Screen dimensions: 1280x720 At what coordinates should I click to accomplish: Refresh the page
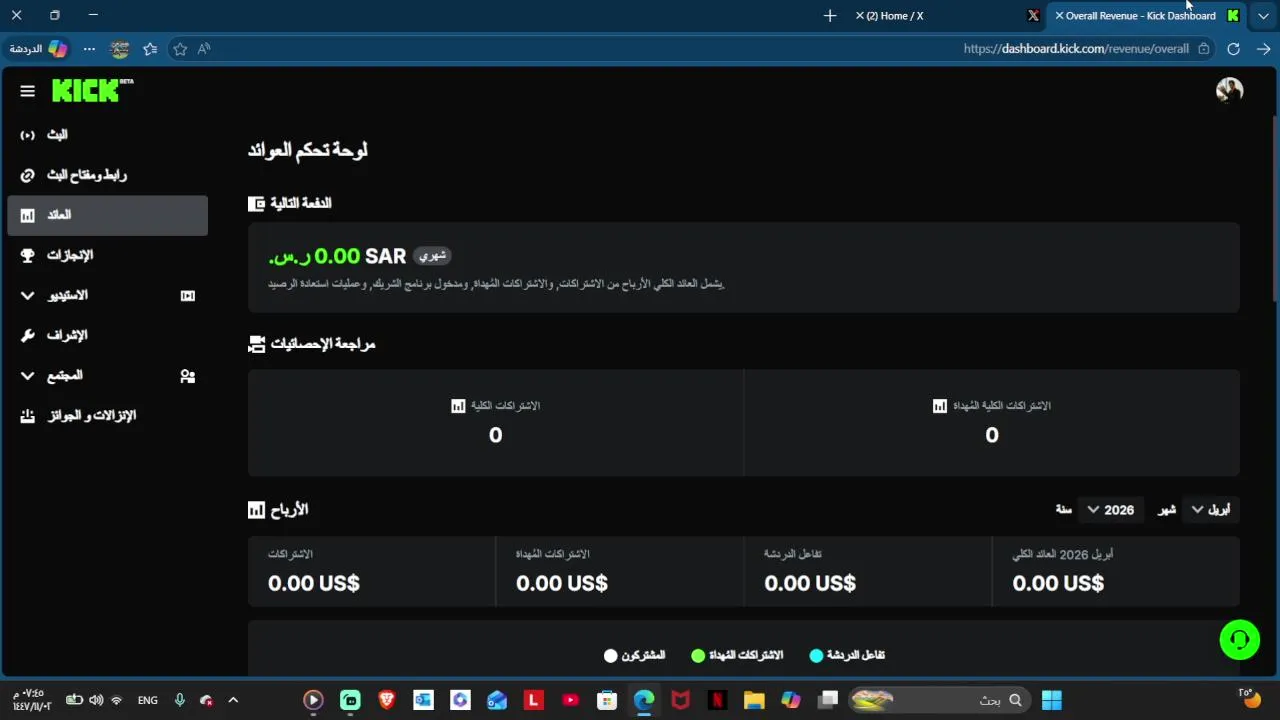(x=1233, y=49)
